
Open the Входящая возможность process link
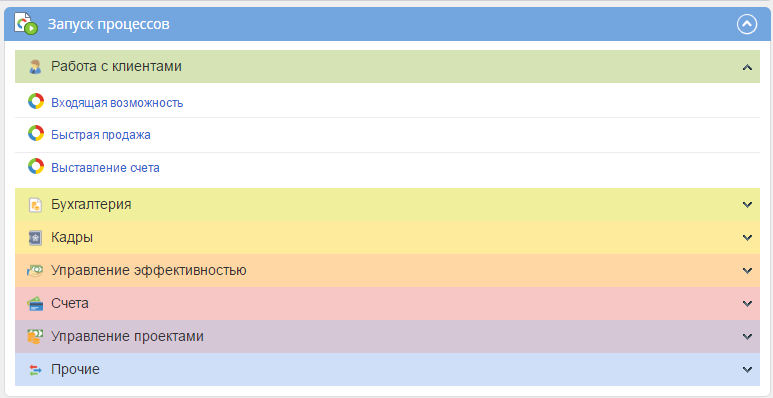click(x=117, y=103)
